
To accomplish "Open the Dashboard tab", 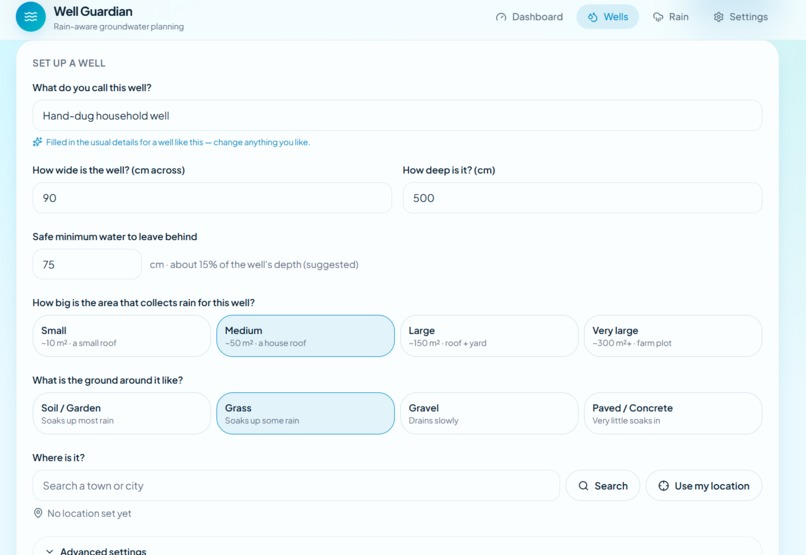I will (x=529, y=17).
